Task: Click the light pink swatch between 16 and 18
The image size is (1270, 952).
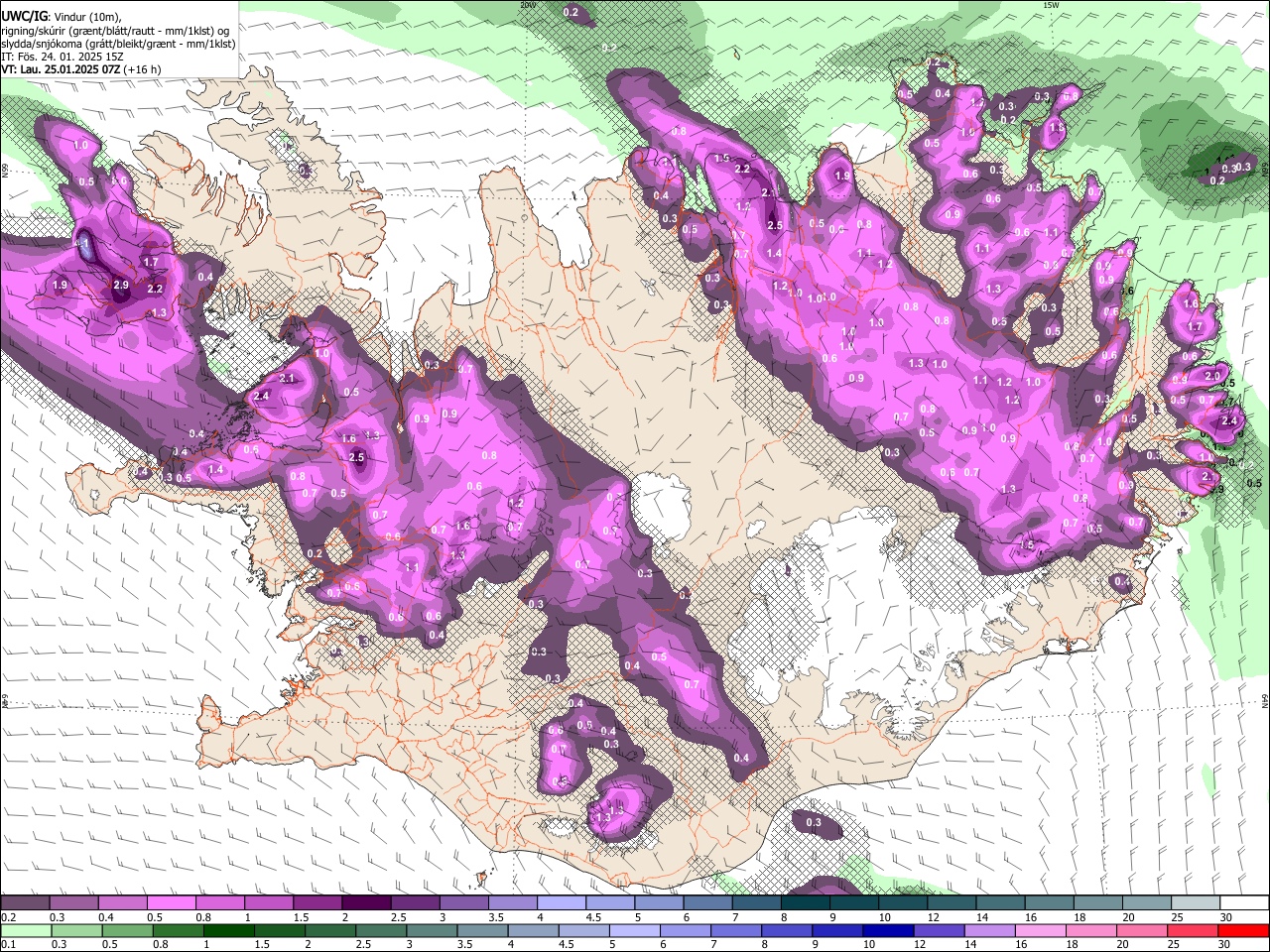Action: pos(1040,930)
